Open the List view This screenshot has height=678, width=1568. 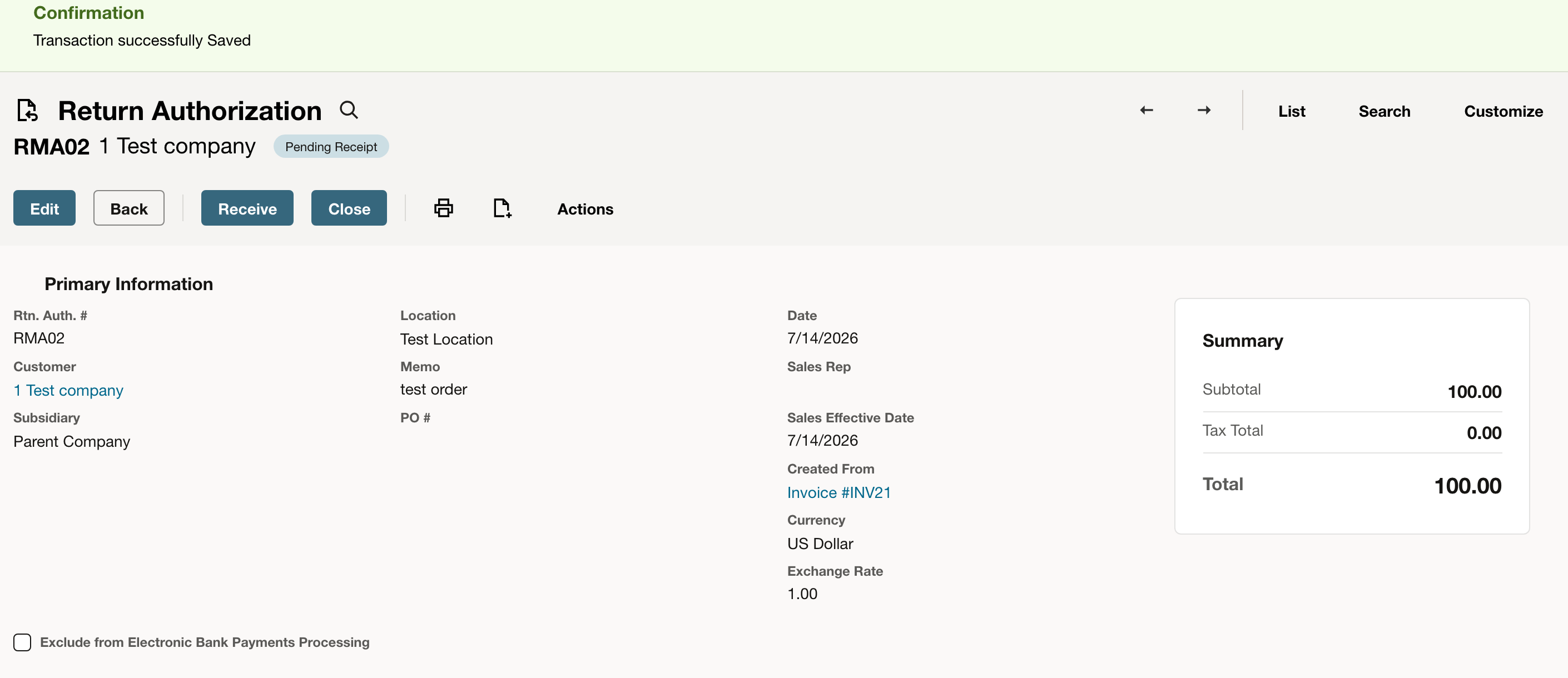click(1292, 111)
